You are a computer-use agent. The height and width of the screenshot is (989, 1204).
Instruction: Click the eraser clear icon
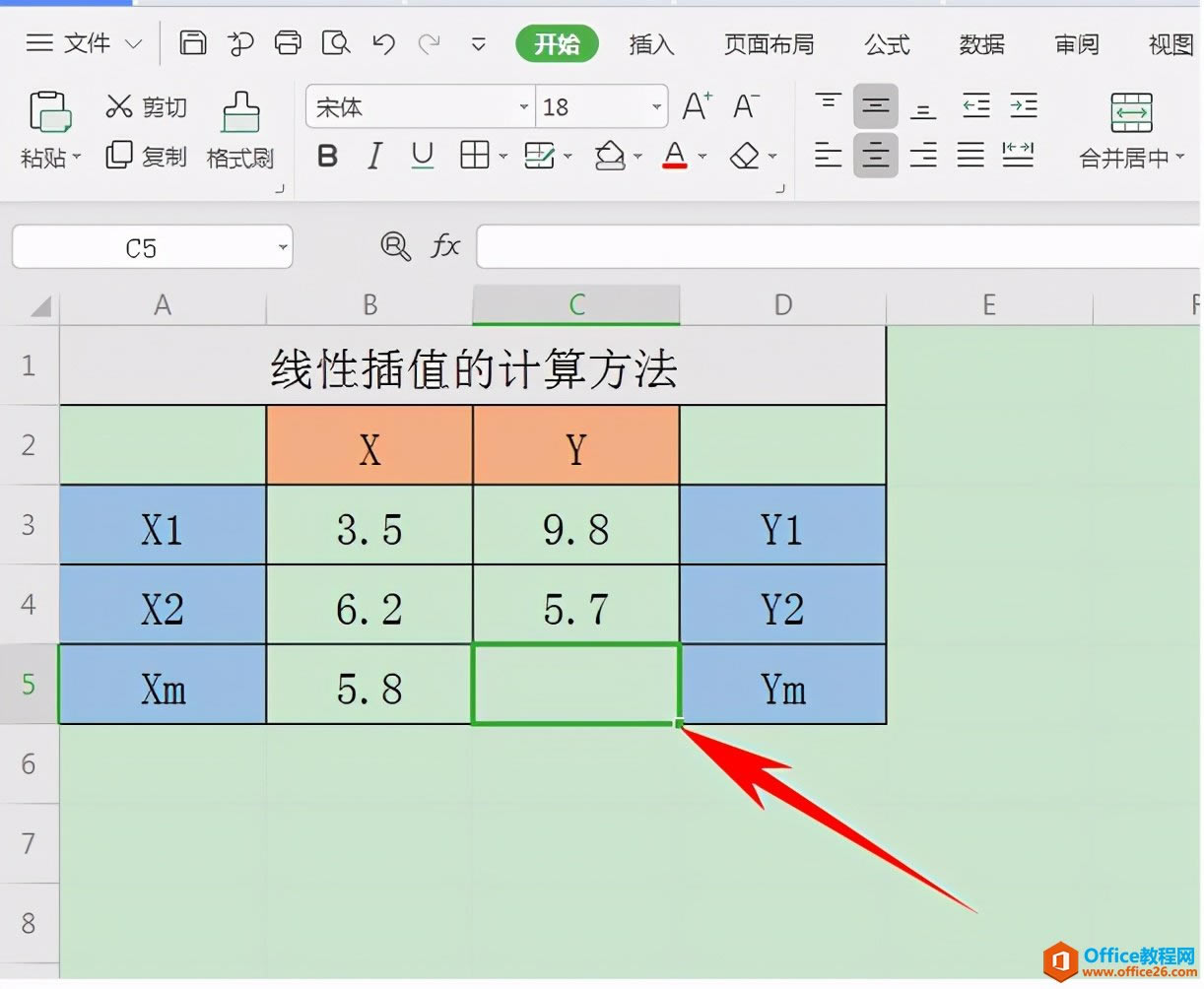745,155
